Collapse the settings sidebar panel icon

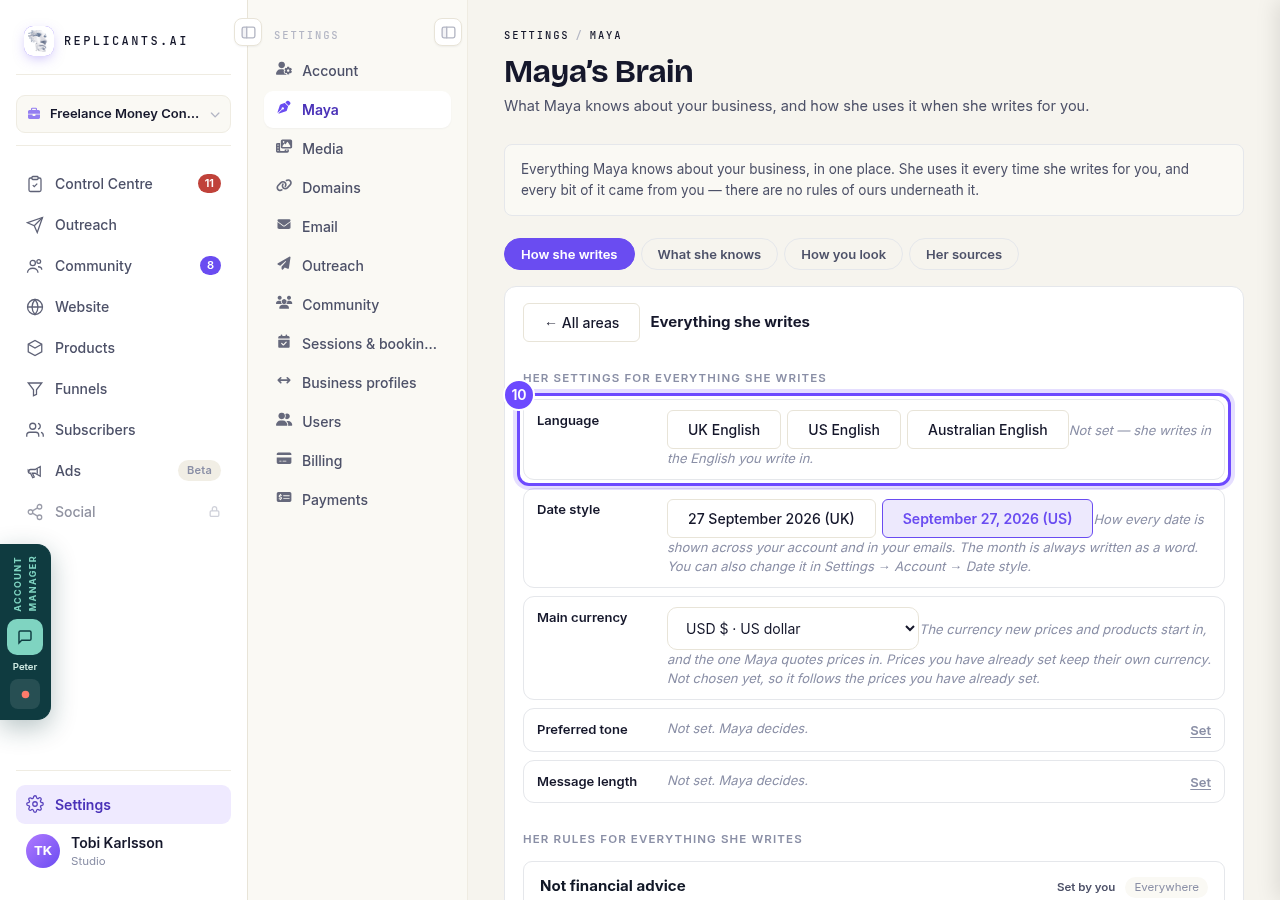448,33
